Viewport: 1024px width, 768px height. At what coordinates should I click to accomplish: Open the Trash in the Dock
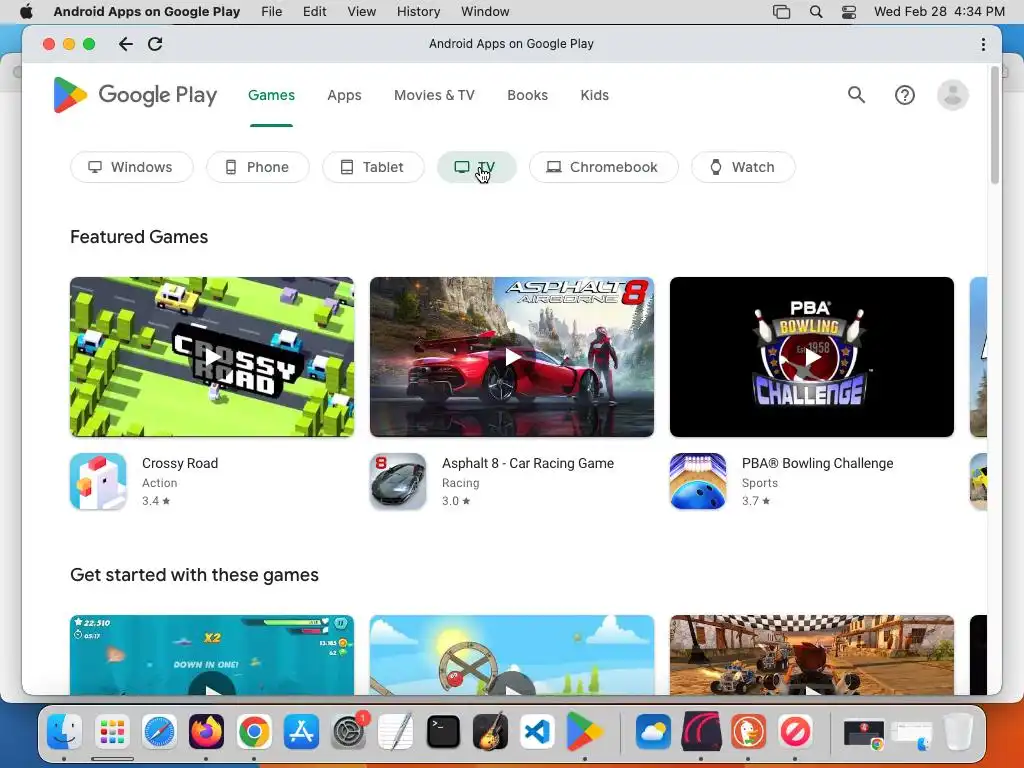pyautogui.click(x=958, y=731)
